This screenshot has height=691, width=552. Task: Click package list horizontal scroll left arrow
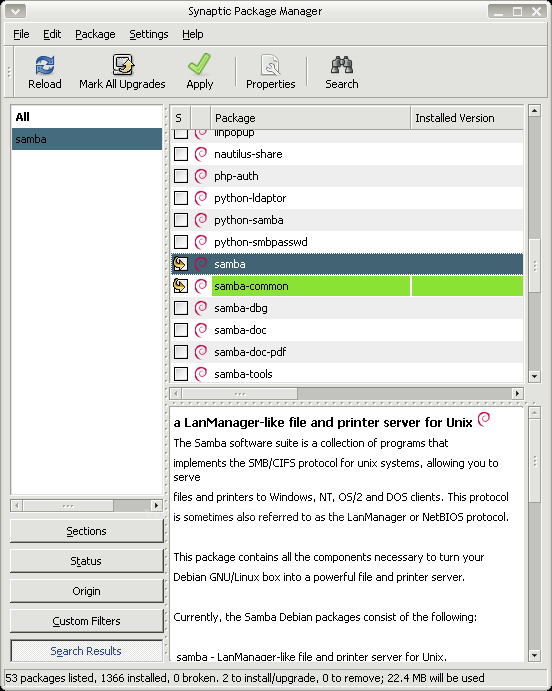tap(176, 393)
